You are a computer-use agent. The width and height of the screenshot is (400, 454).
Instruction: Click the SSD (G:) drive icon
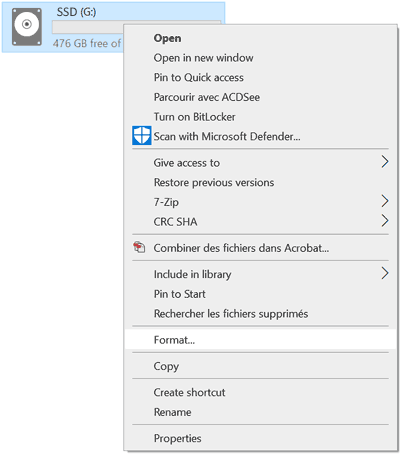[27, 27]
